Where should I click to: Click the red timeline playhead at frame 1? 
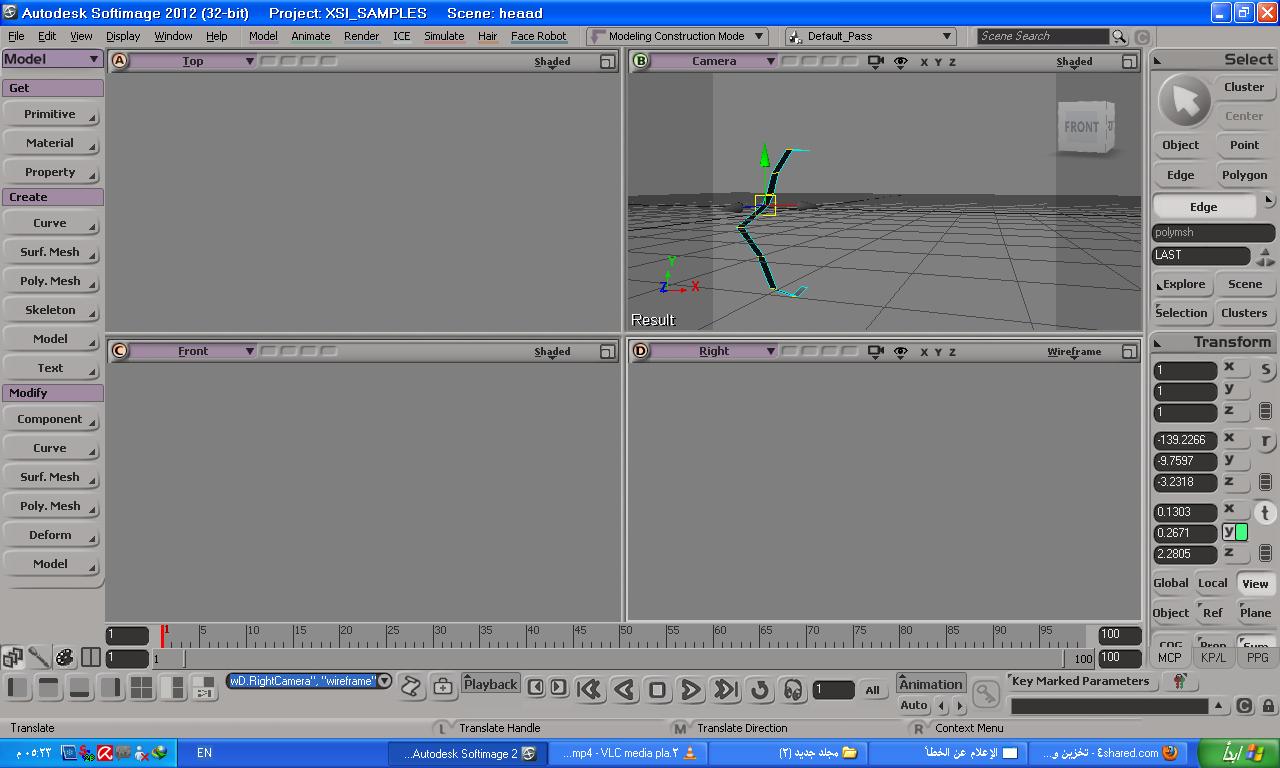click(162, 636)
